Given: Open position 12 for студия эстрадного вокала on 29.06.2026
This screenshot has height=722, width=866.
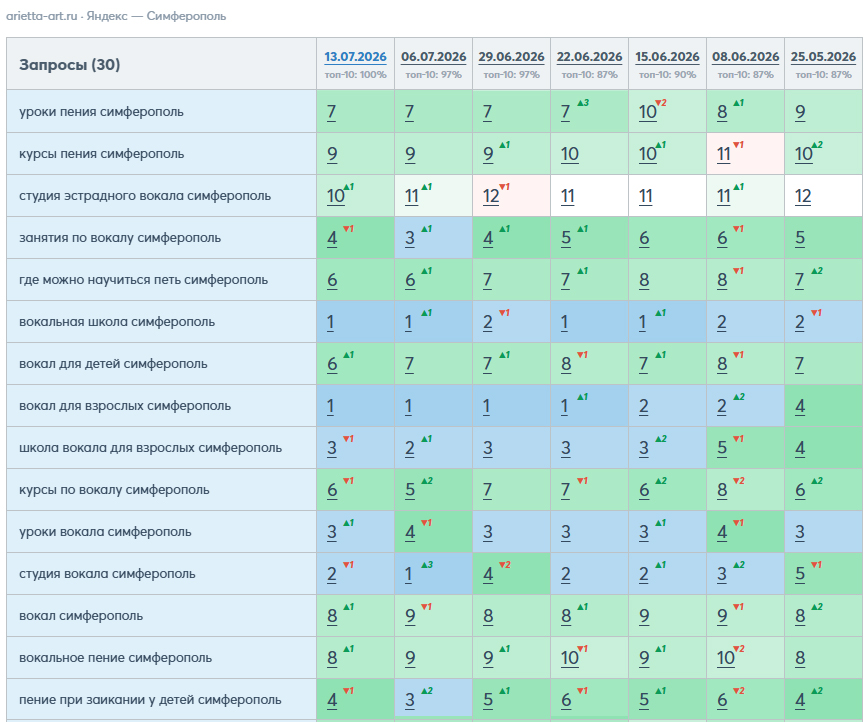Looking at the screenshot, I should pos(491,196).
